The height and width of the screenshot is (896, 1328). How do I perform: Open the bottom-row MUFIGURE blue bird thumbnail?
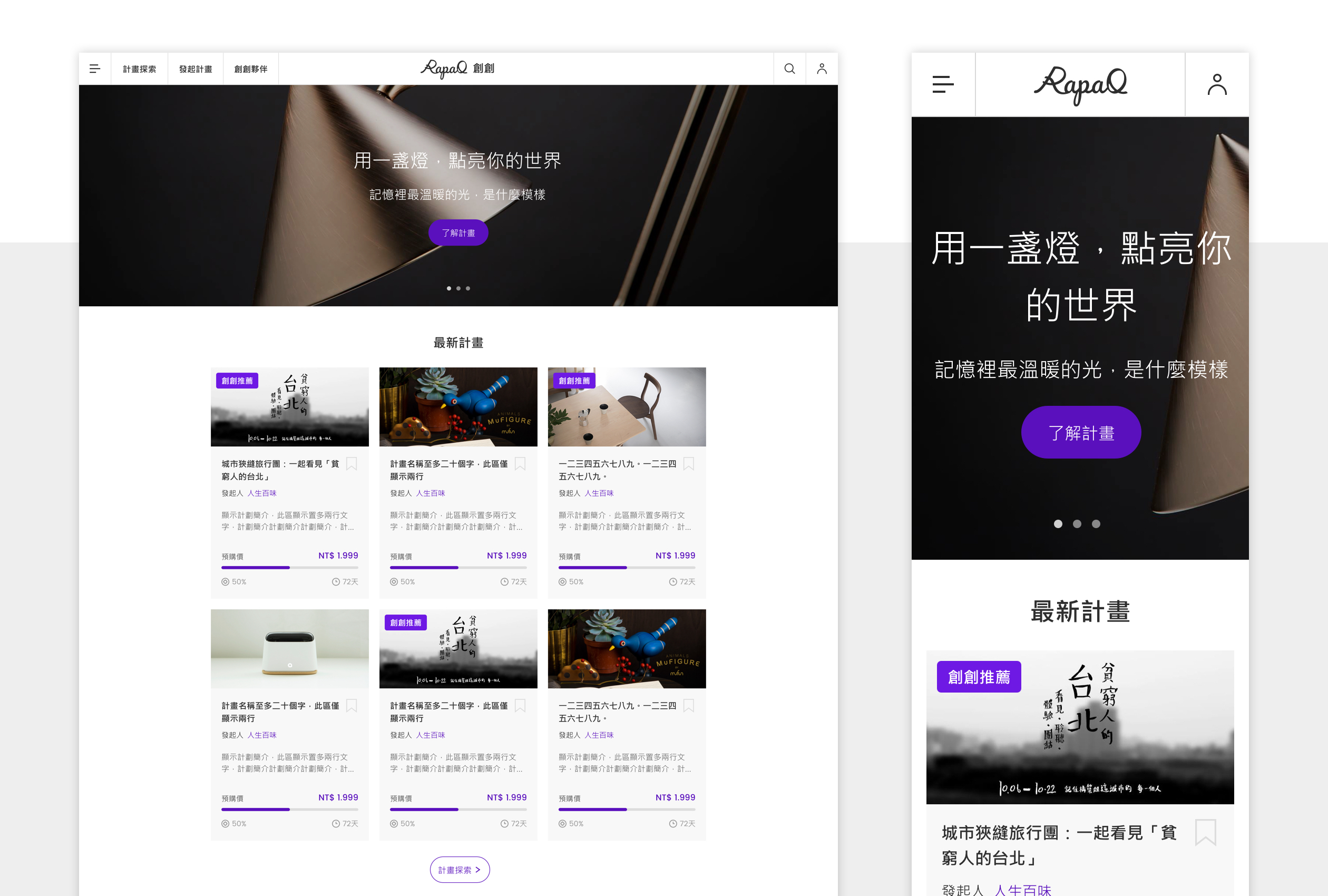coord(627,649)
